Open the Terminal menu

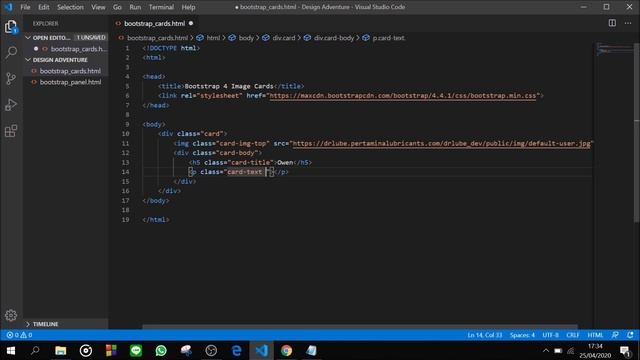point(161,7)
